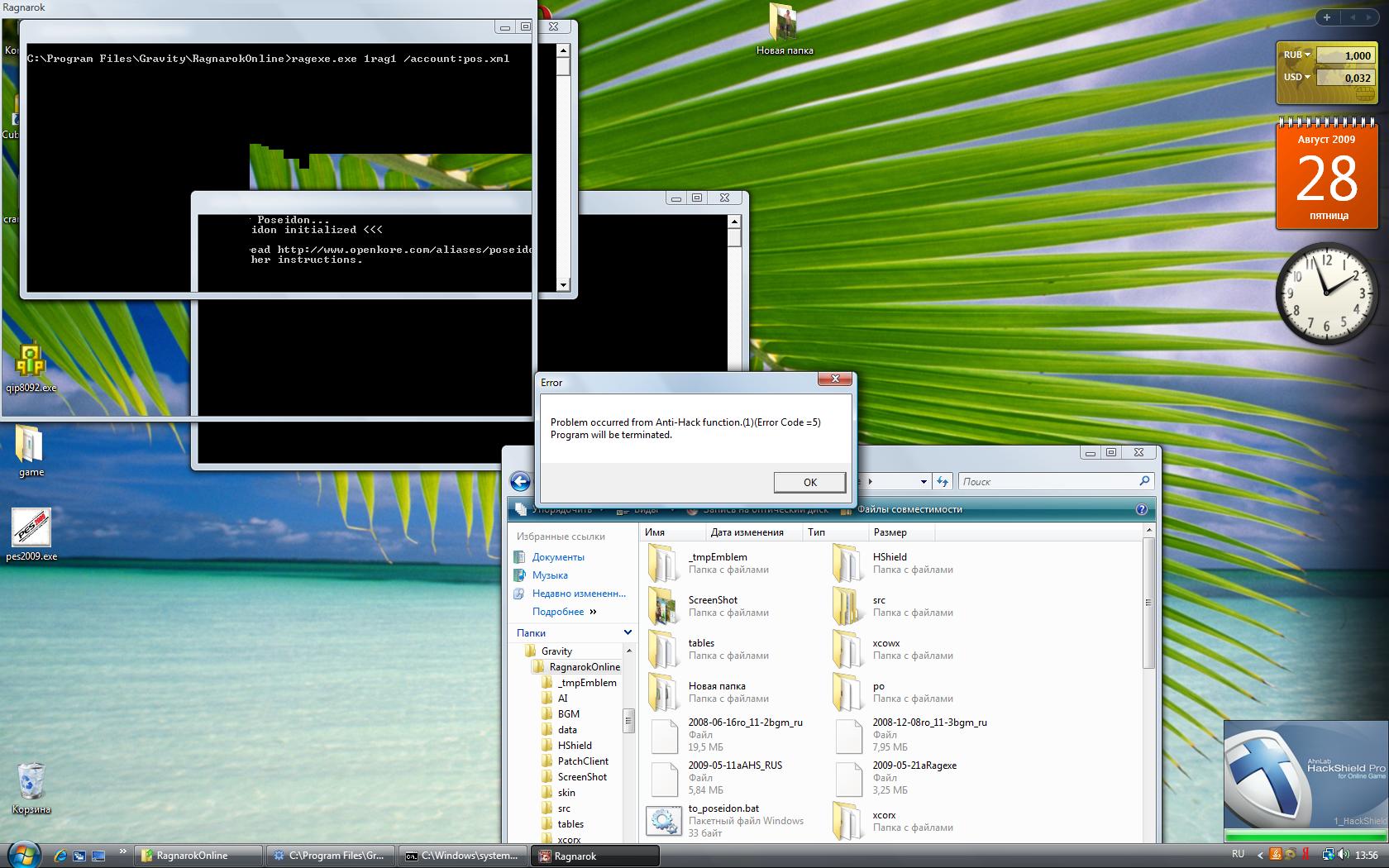Select the BGM folder in the tree
Viewport: 1389px width, 868px height.
569,714
